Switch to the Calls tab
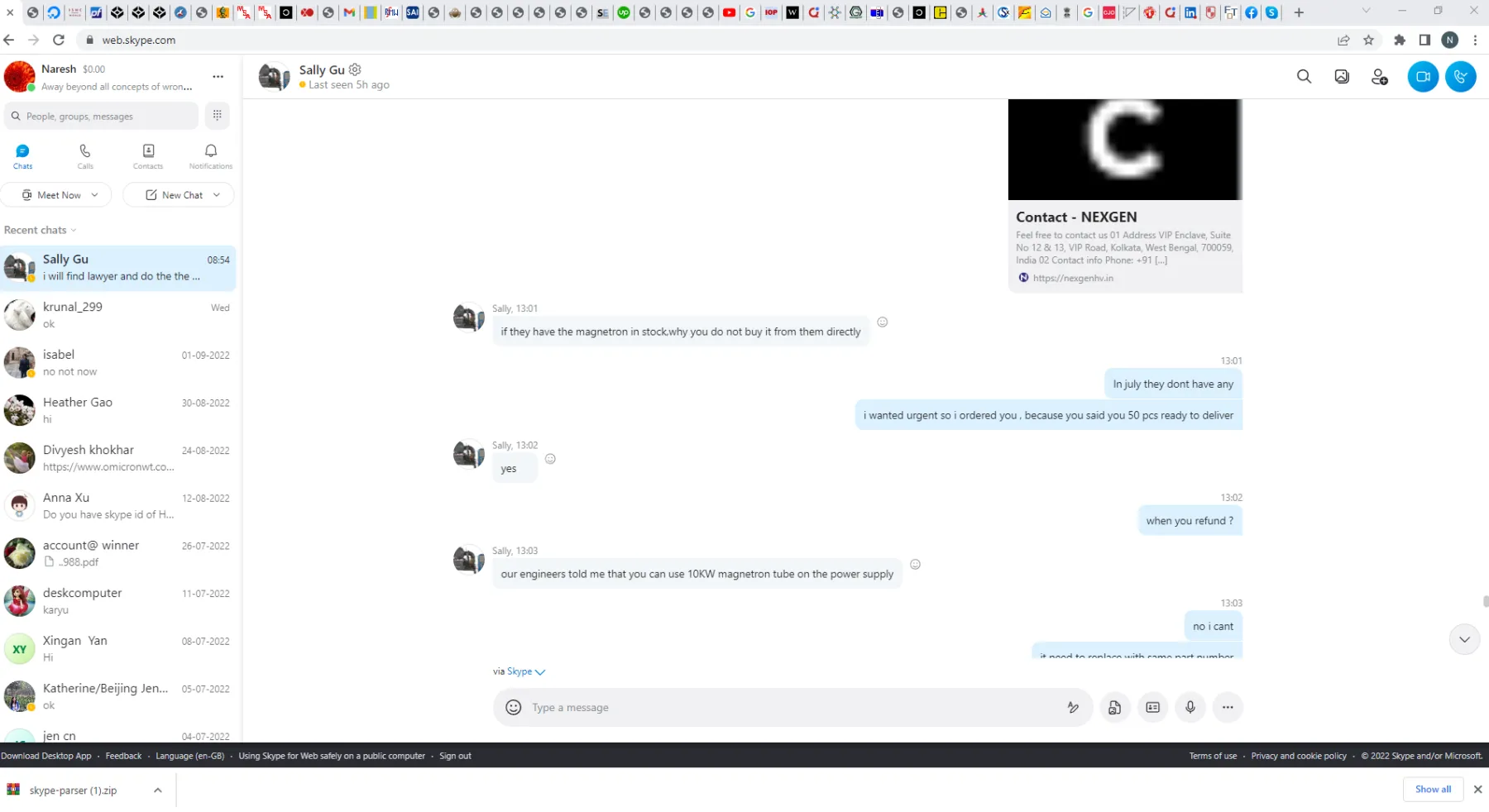Image resolution: width=1489 pixels, height=812 pixels. pyautogui.click(x=85, y=156)
